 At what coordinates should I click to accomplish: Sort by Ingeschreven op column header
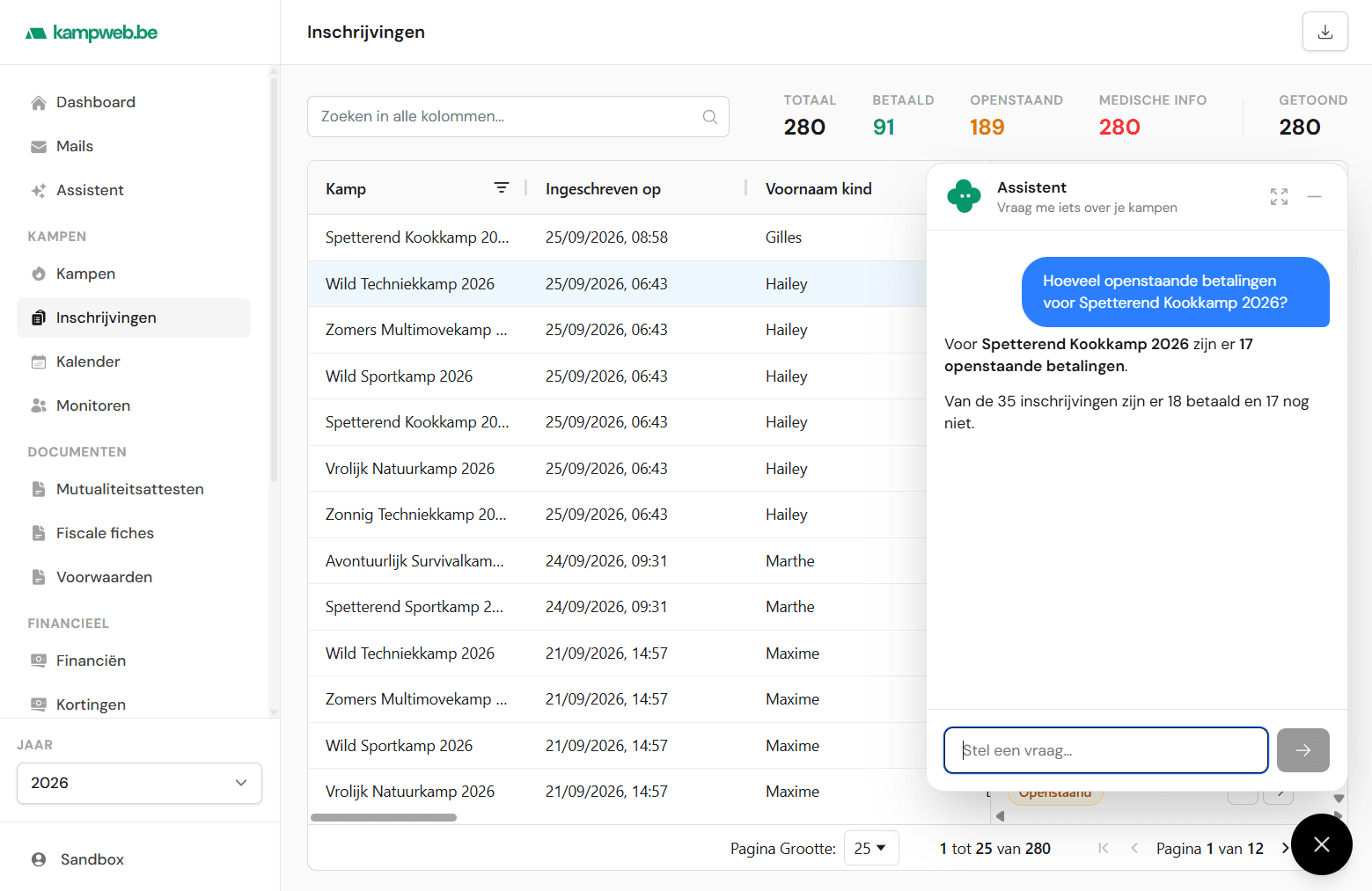point(603,189)
